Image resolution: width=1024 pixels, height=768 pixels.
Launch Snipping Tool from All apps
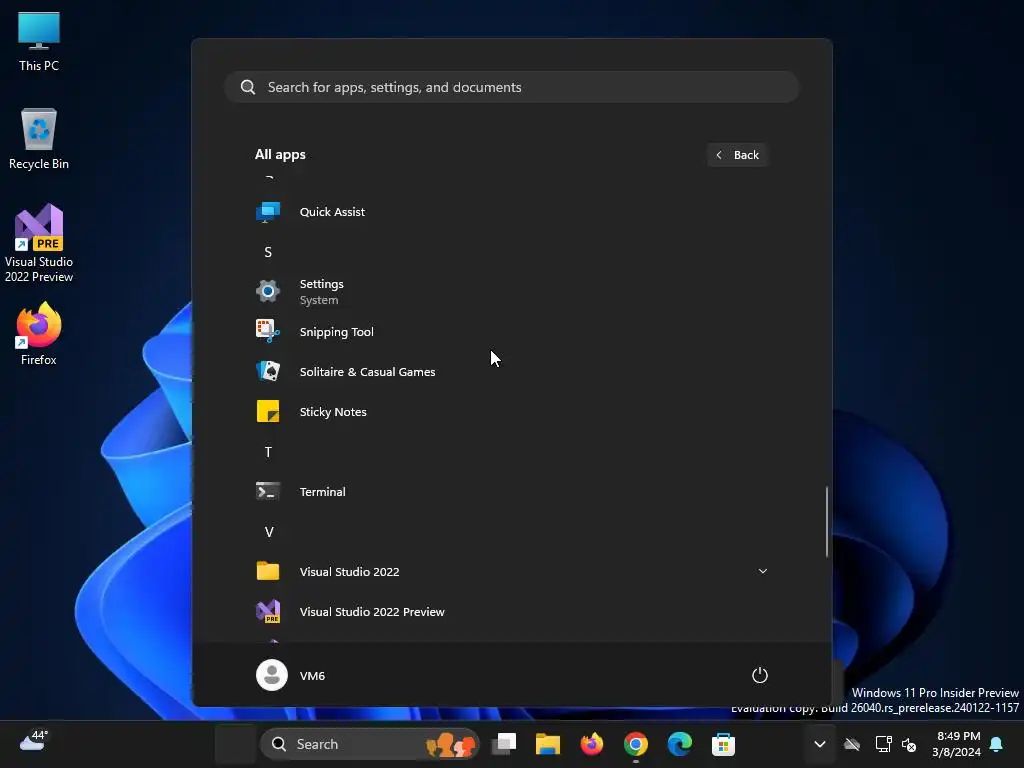511,332
